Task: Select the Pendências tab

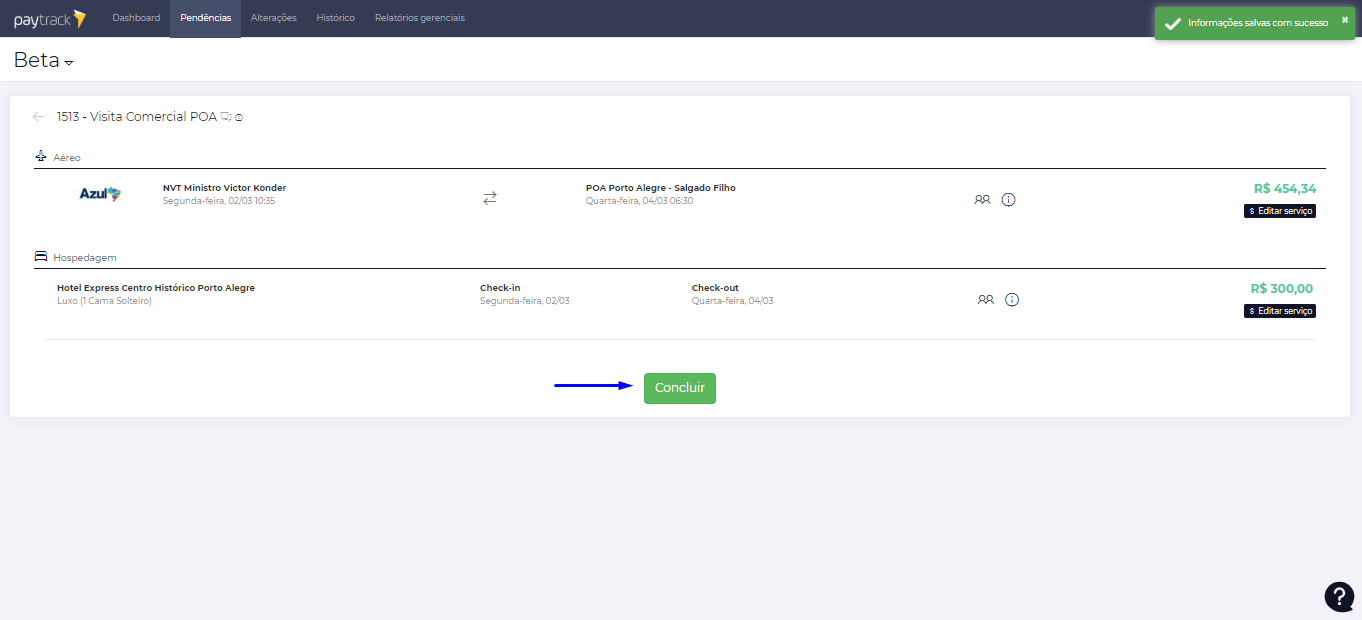Action: pyautogui.click(x=206, y=18)
